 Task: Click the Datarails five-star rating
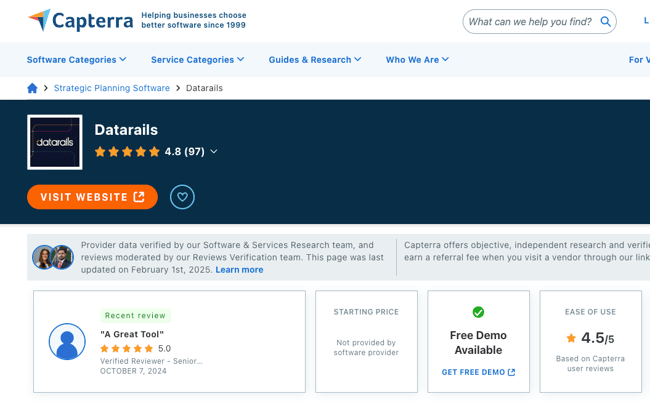point(127,152)
